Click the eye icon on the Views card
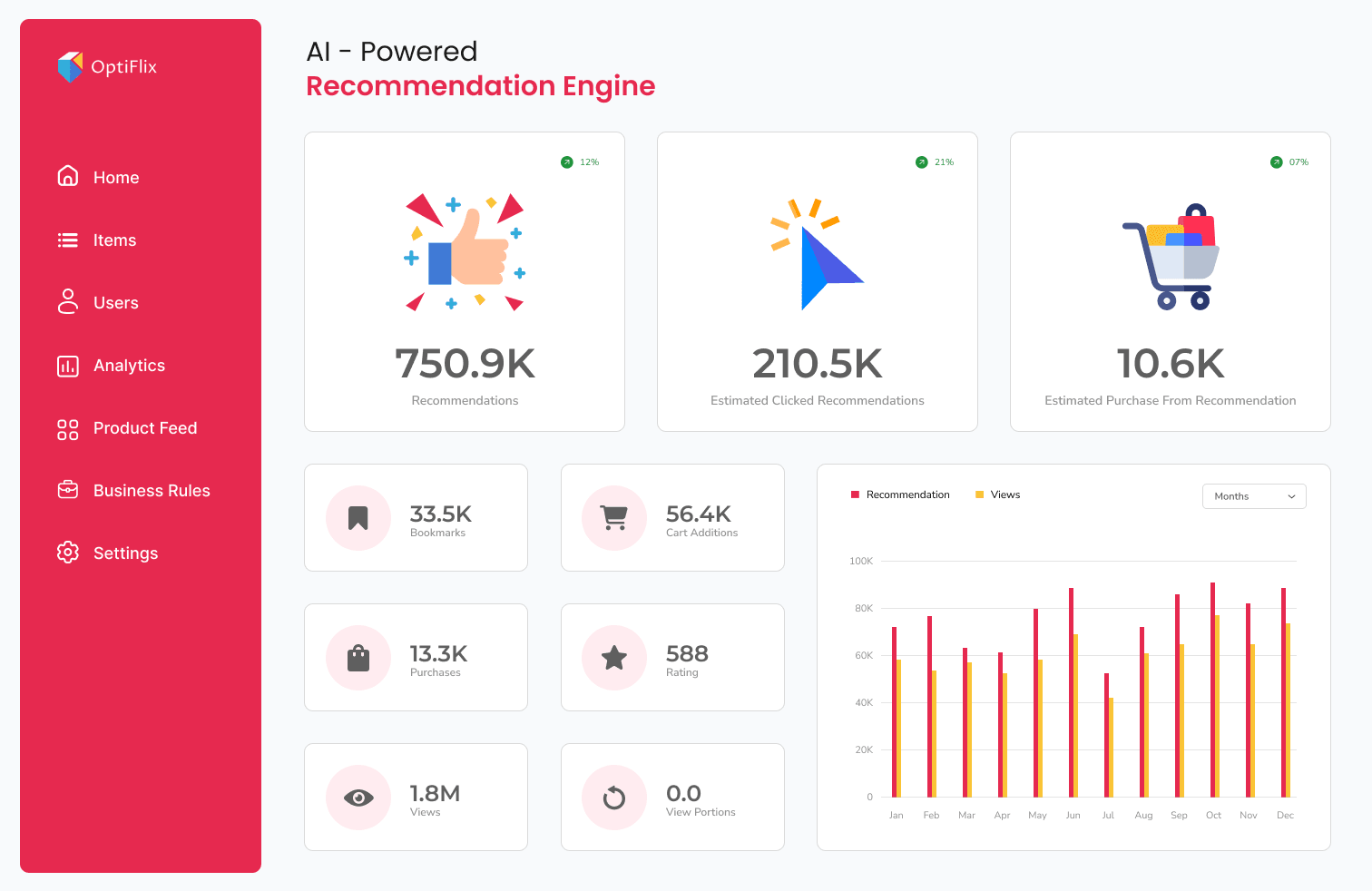Image resolution: width=1372 pixels, height=891 pixels. (x=358, y=797)
